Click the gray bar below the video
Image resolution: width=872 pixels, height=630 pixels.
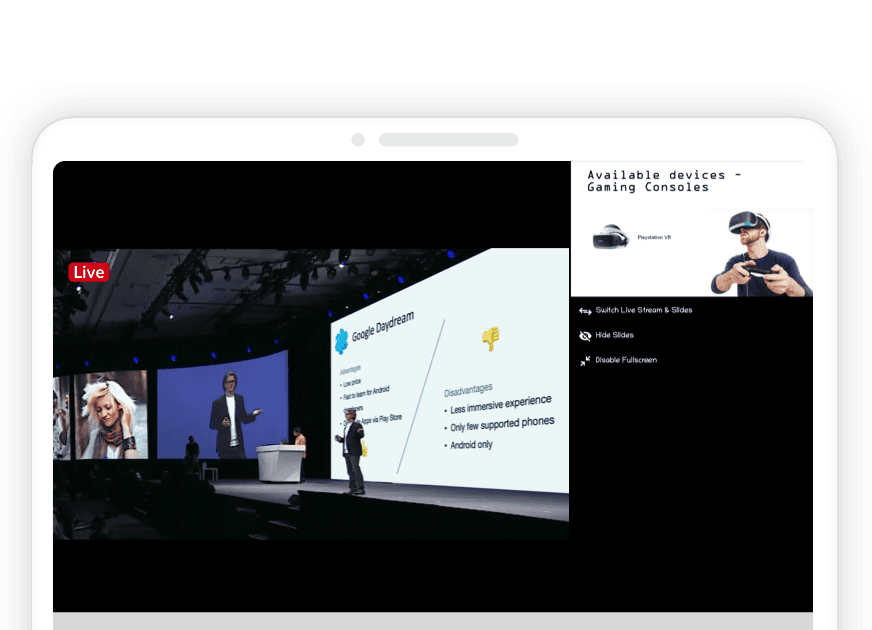coord(432,621)
